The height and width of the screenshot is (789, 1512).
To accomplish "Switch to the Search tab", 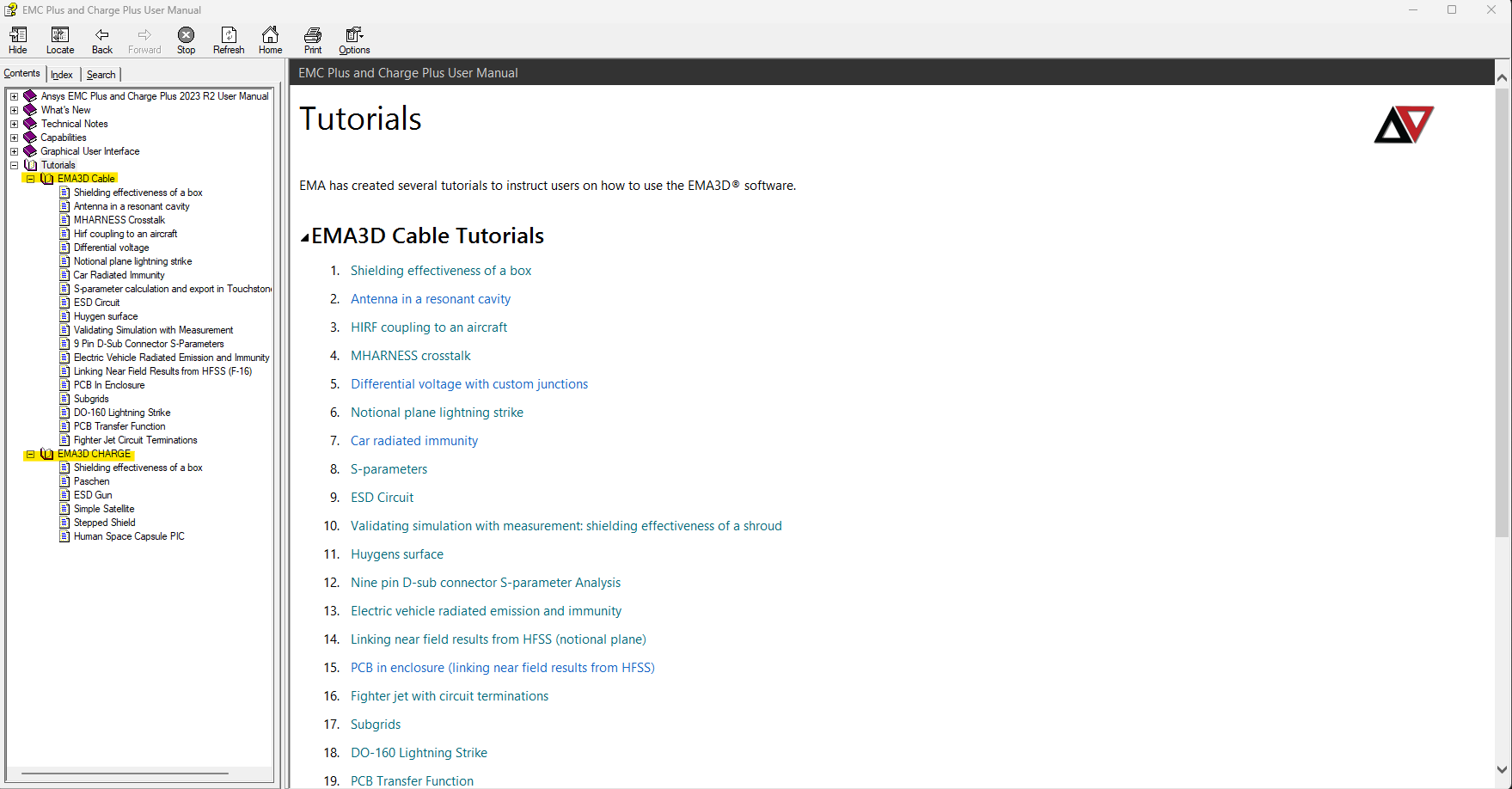I will click(x=101, y=75).
